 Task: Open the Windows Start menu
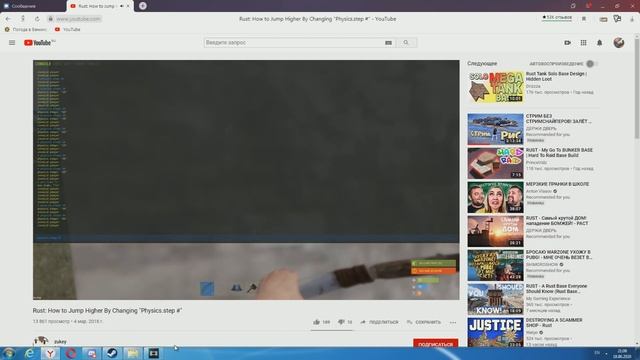(9, 353)
